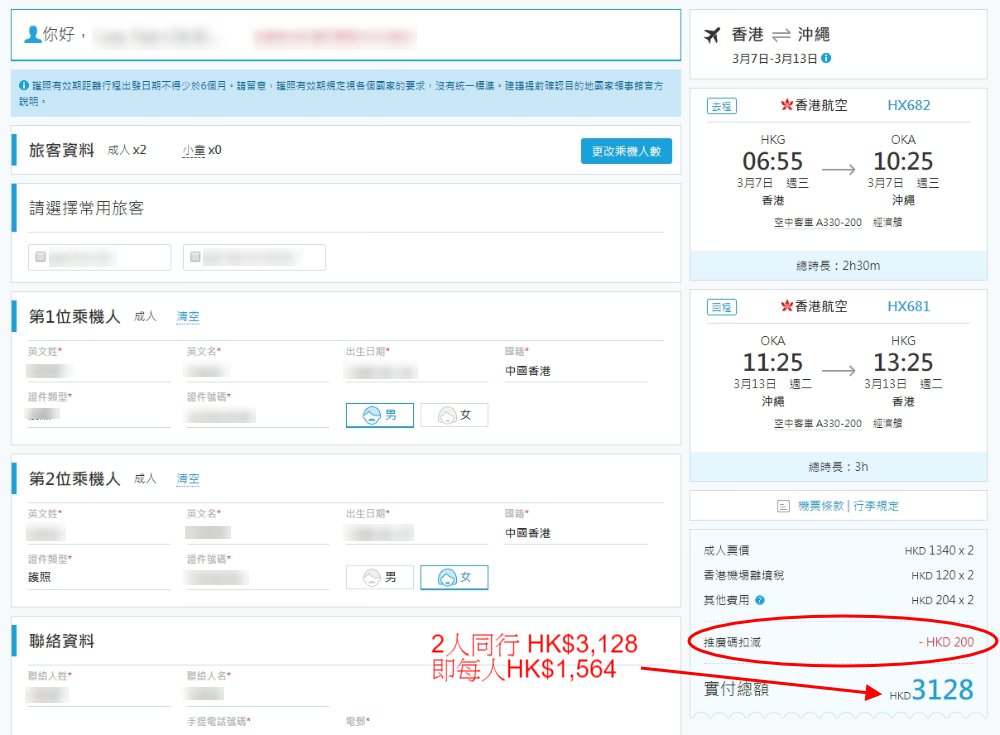Click the Hong Kong Airlines logo for flight HX682

(x=786, y=105)
